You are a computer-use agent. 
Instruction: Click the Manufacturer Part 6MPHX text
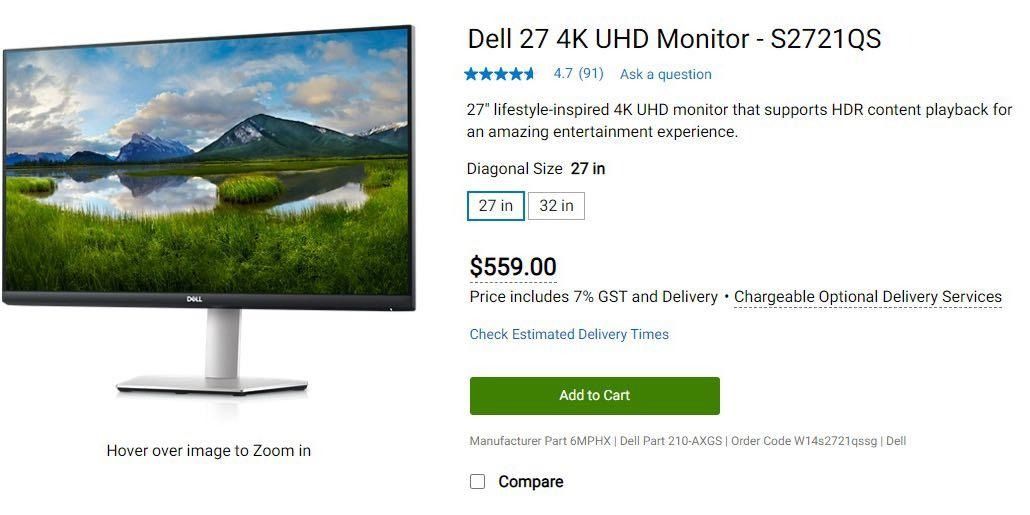point(540,441)
